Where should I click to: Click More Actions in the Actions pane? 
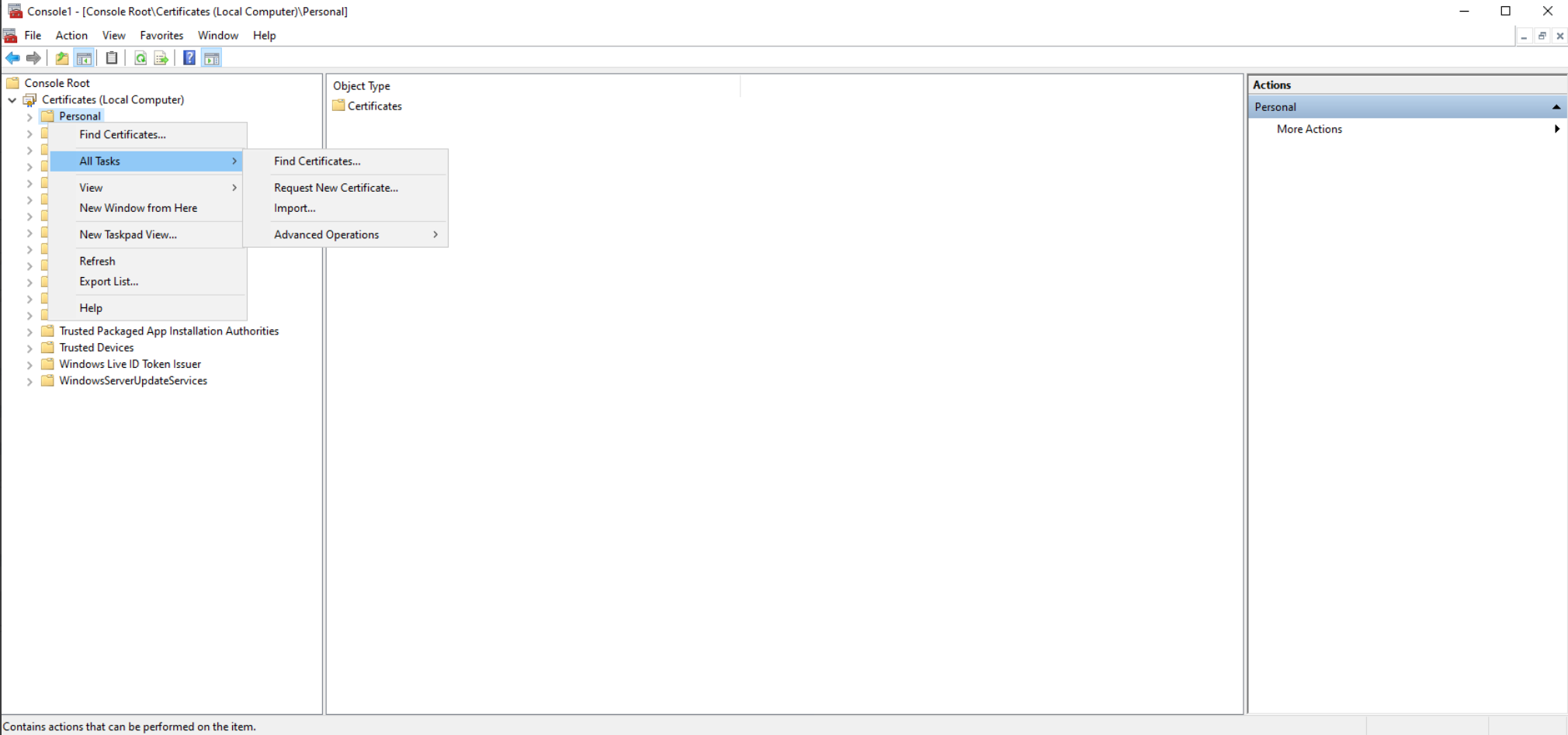point(1310,129)
